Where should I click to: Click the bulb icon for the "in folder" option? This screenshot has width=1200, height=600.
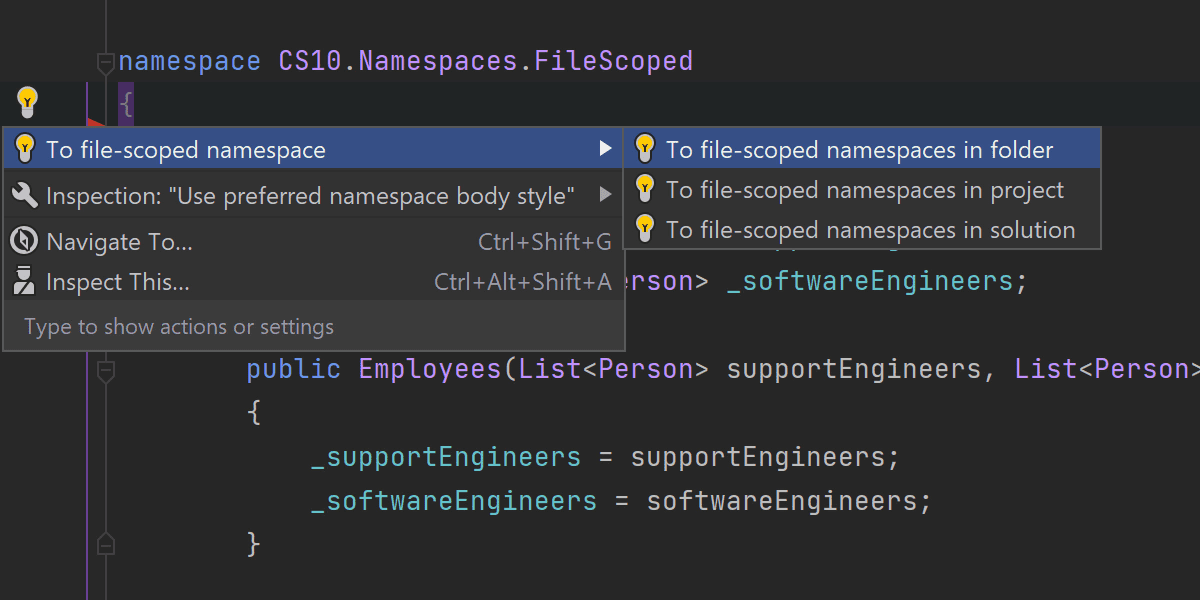[645, 149]
